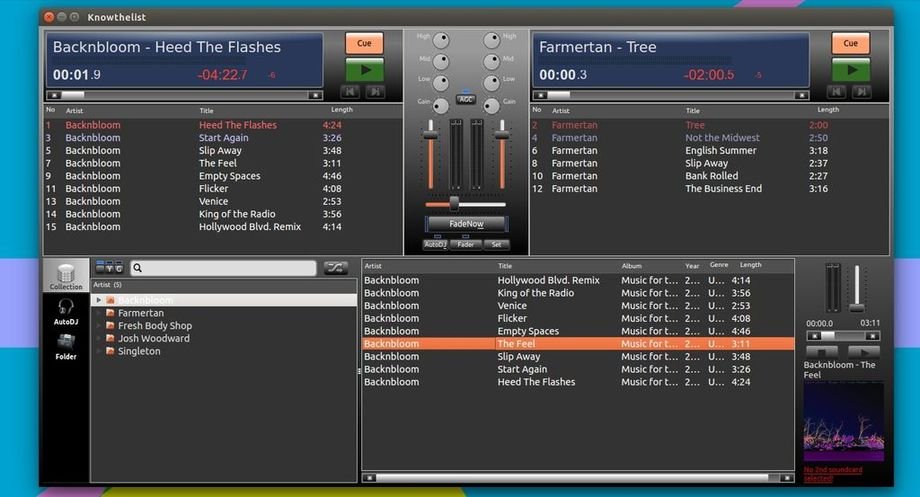
Task: Expand the Backnbloom artist tree node
Action: [x=98, y=300]
